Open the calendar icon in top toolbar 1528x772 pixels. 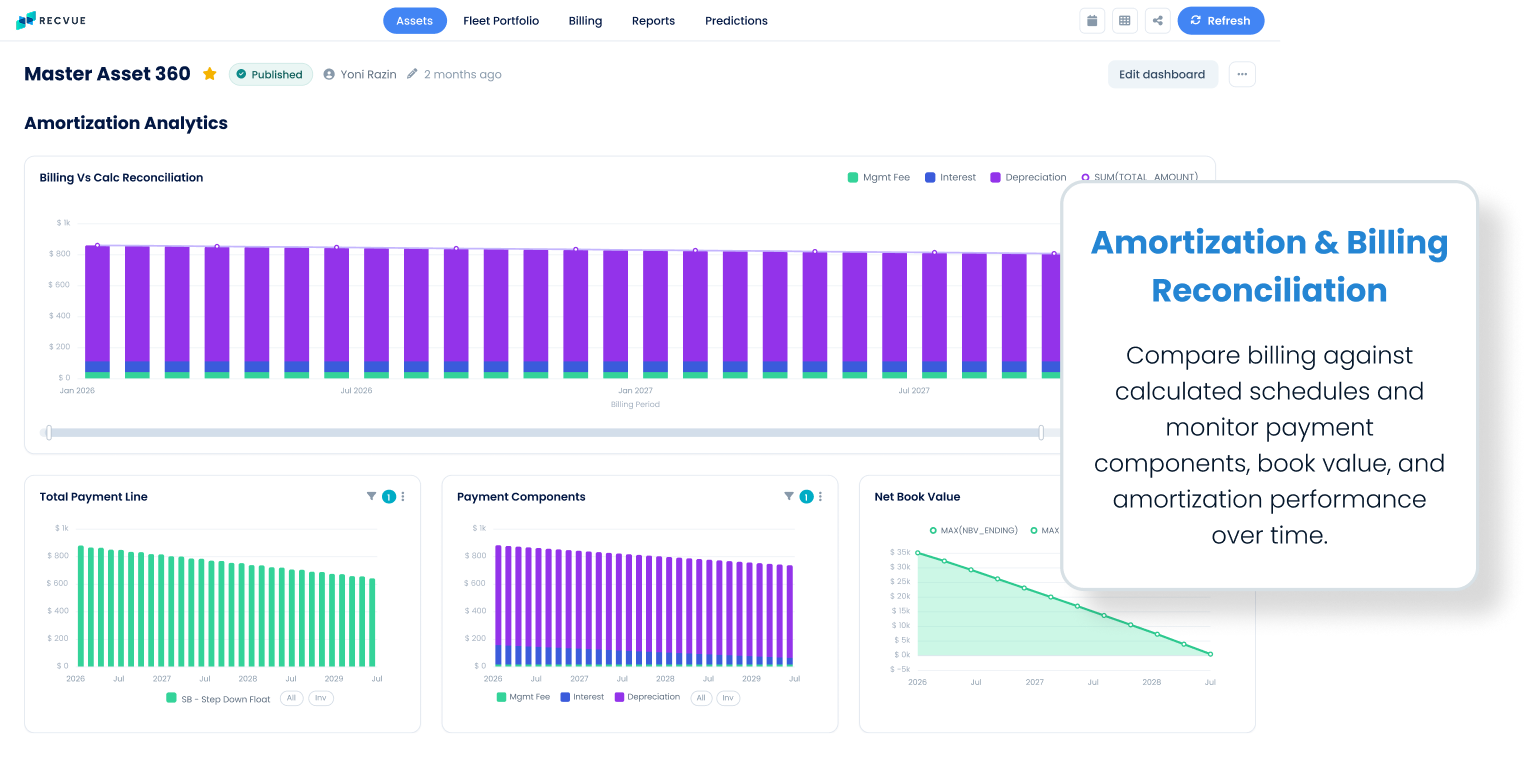pos(1092,20)
